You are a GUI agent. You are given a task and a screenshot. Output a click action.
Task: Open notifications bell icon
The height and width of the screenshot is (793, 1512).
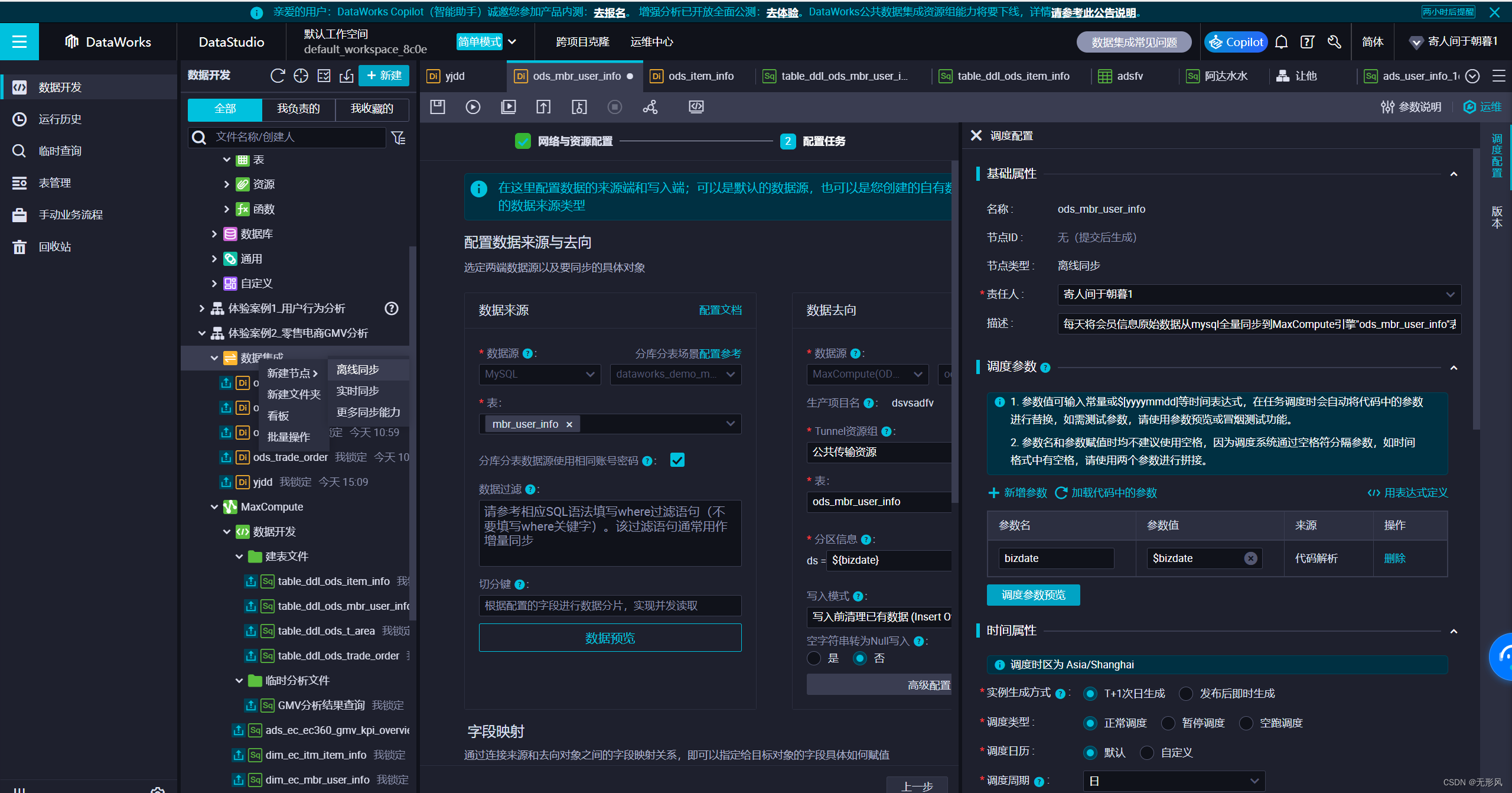1281,42
